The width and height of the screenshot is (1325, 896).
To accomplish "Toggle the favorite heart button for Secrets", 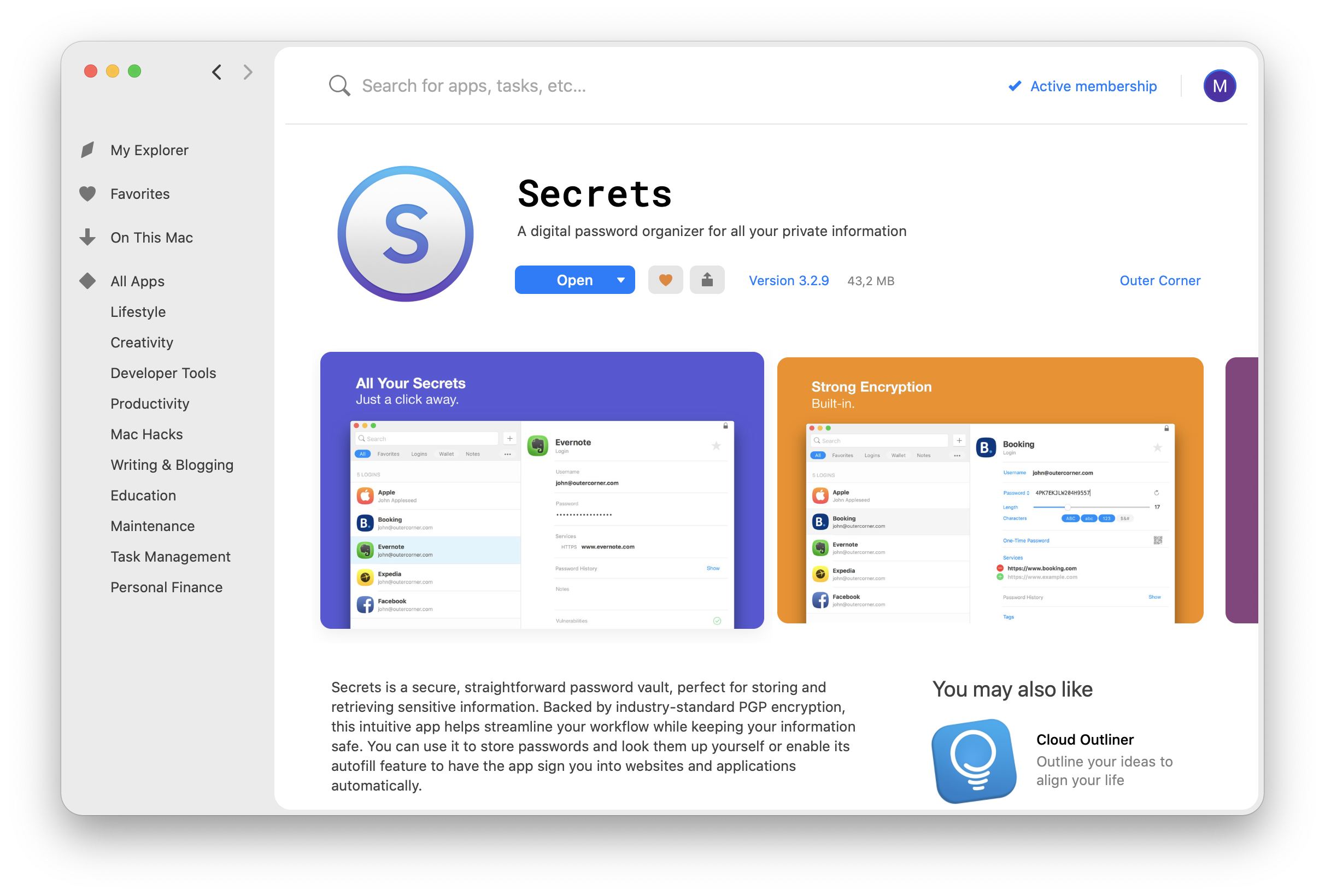I will 664,280.
